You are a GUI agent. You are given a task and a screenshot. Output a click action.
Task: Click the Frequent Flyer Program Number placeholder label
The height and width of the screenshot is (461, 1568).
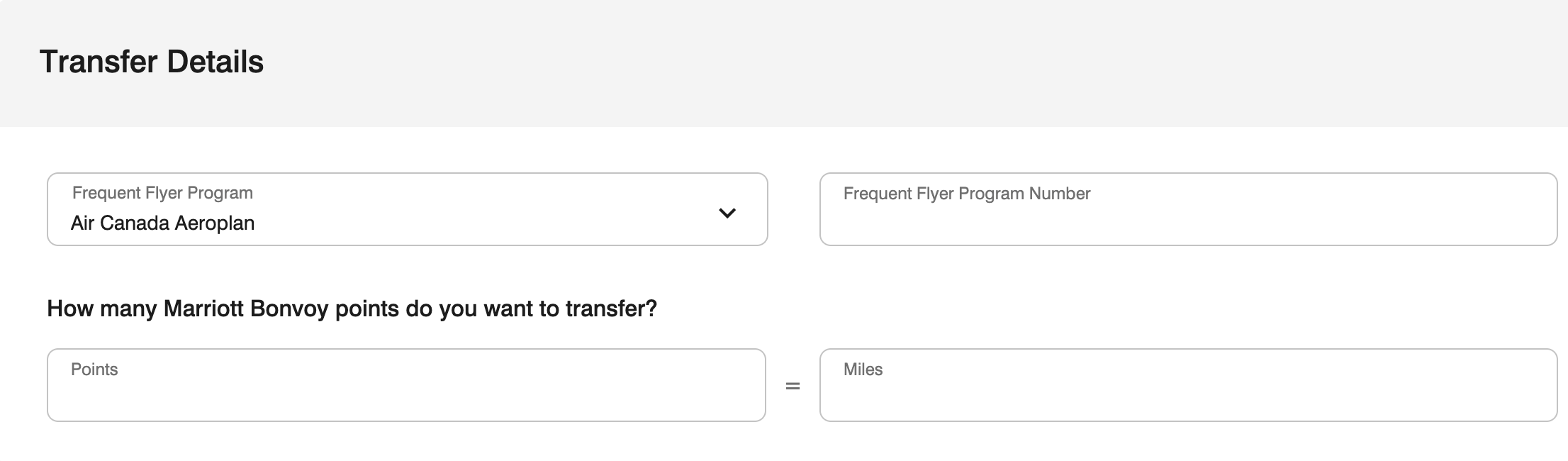pos(966,194)
